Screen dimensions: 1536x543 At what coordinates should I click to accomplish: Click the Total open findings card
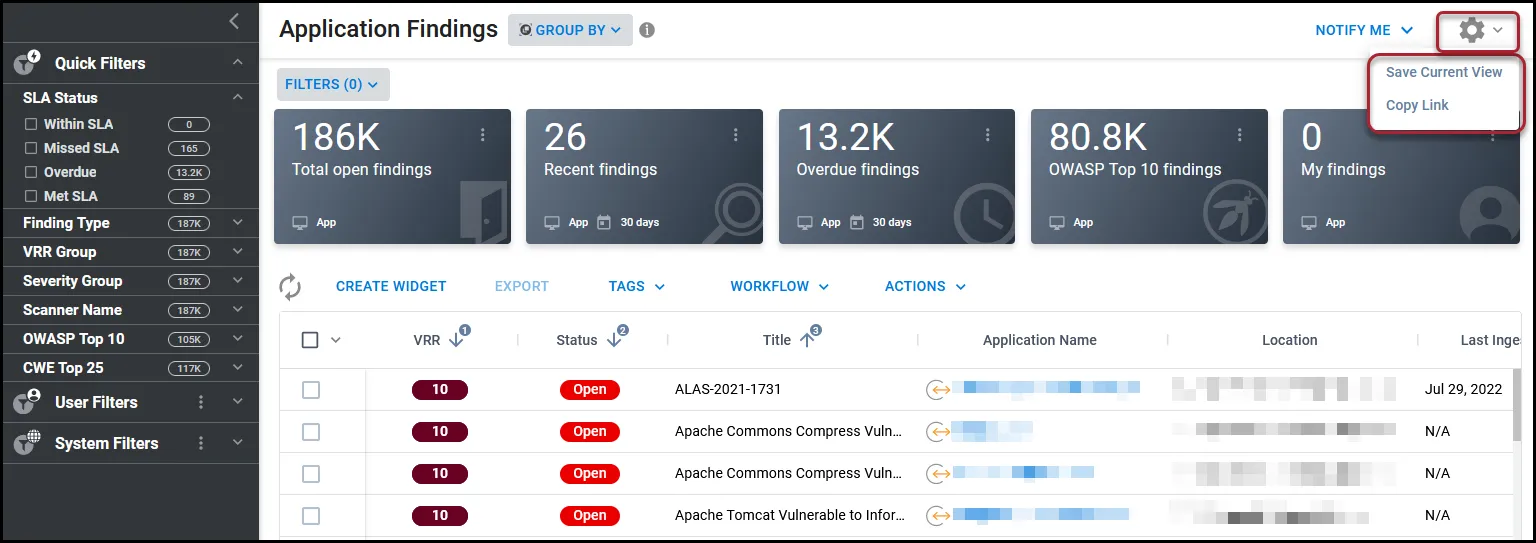pyautogui.click(x=392, y=177)
